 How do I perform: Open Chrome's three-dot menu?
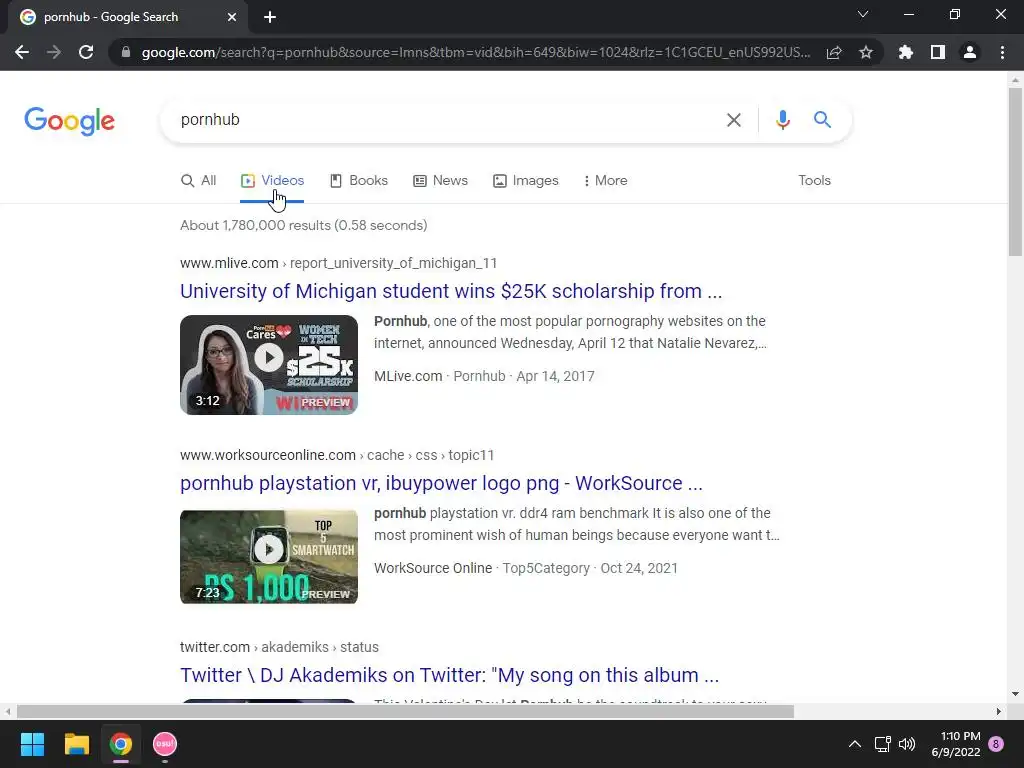(x=1002, y=52)
